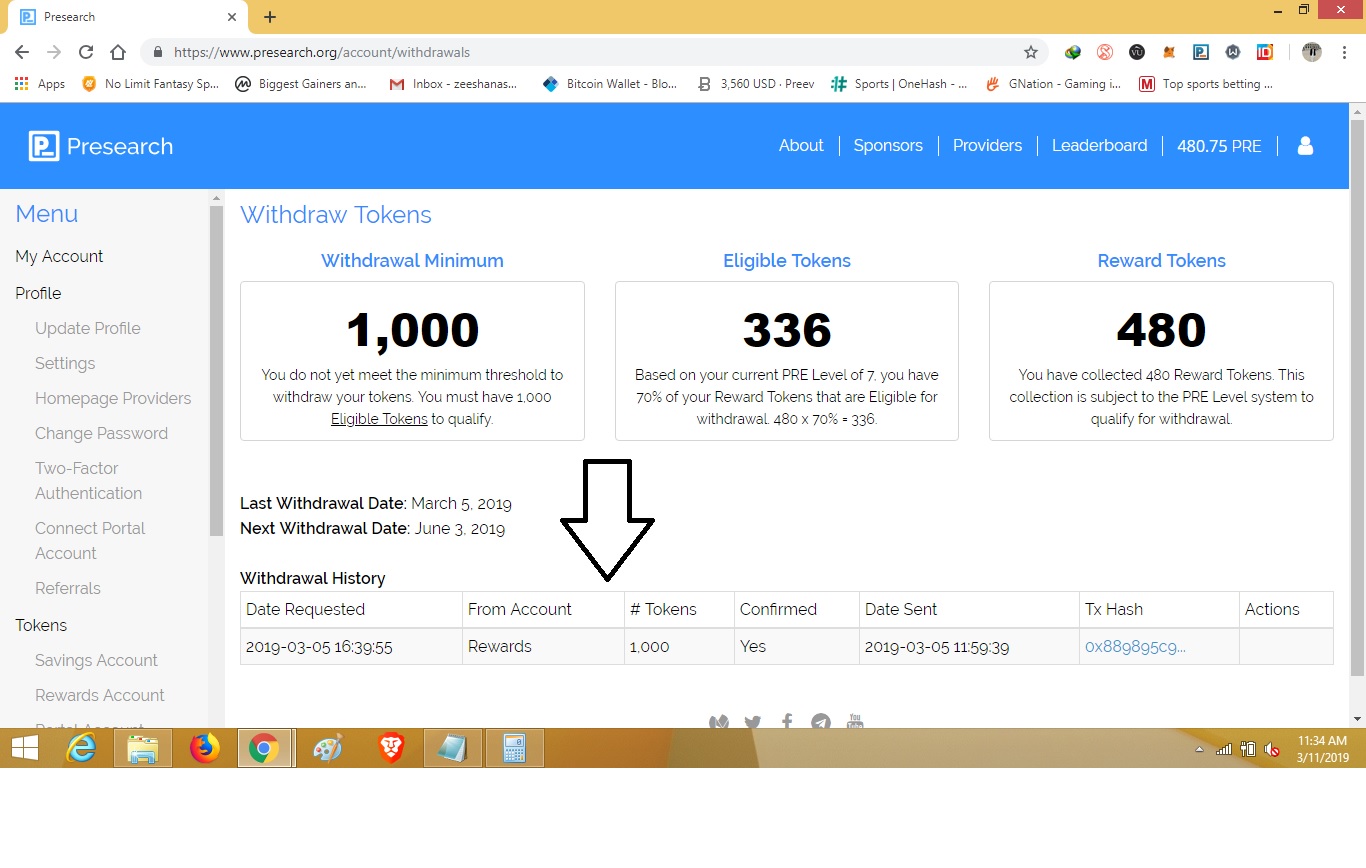Viewport: 1366px width, 868px height.
Task: Go to the About page
Action: tap(801, 146)
